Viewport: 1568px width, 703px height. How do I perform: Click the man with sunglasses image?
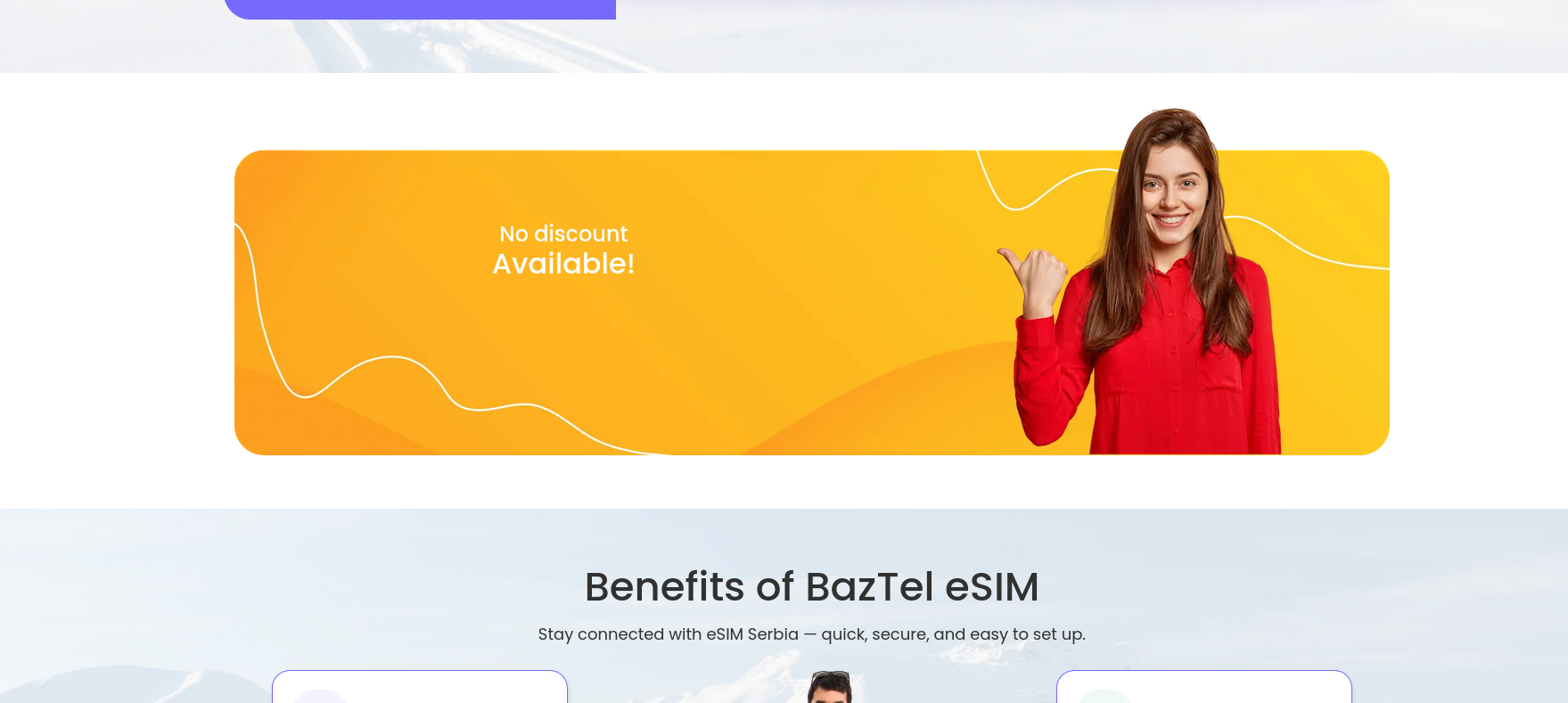click(830, 687)
